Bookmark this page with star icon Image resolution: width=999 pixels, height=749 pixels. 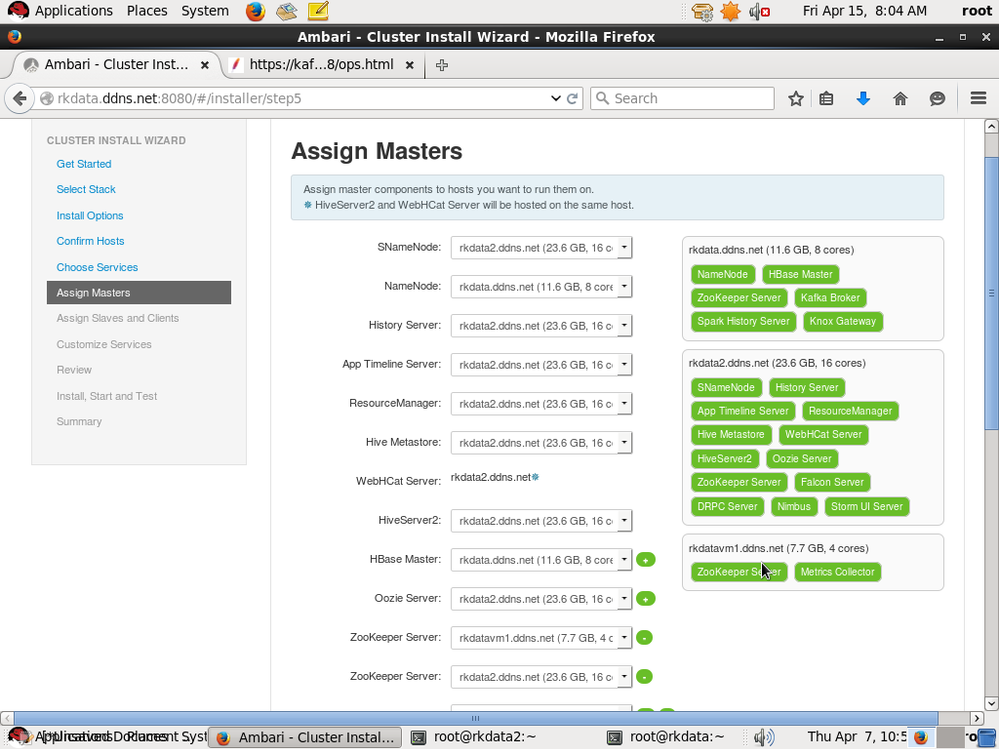[x=795, y=98]
